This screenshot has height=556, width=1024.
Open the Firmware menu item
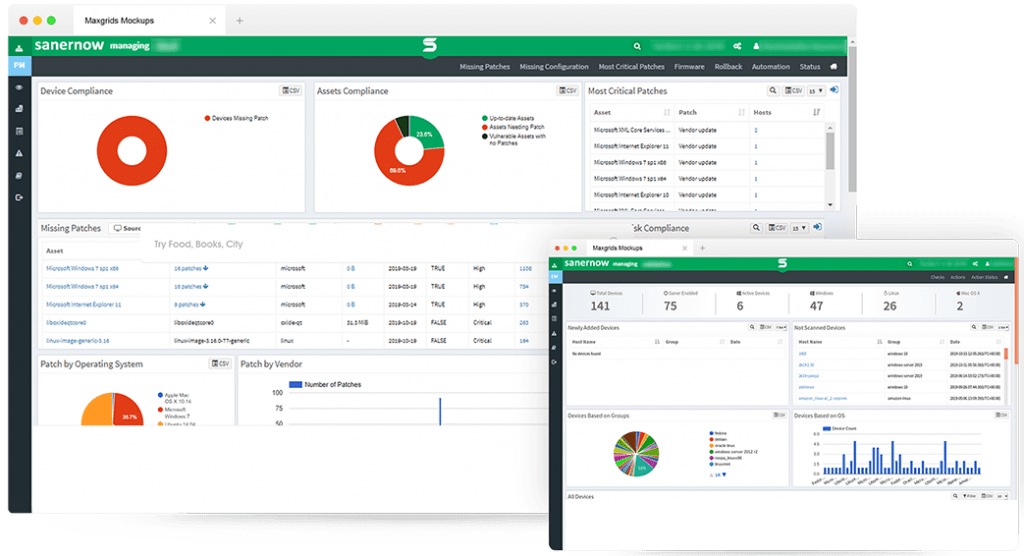coord(689,67)
